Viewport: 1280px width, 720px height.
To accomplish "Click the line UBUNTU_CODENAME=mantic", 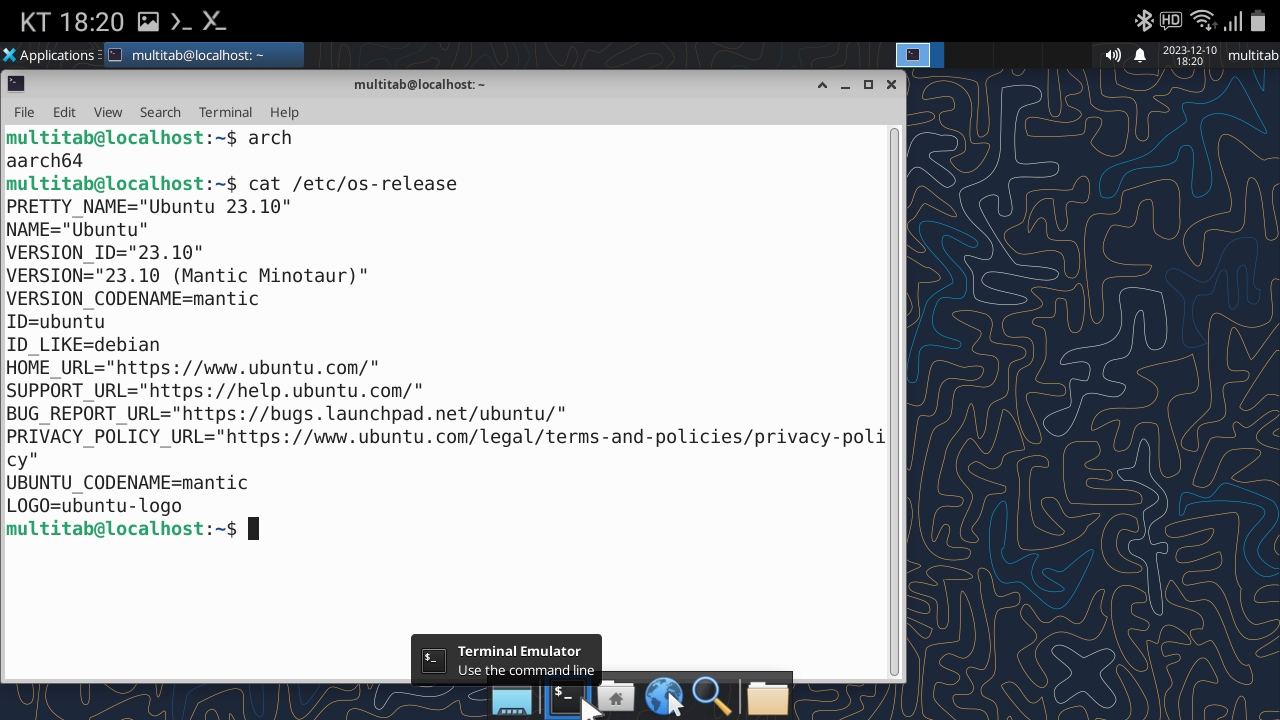I will pyautogui.click(x=127, y=482).
